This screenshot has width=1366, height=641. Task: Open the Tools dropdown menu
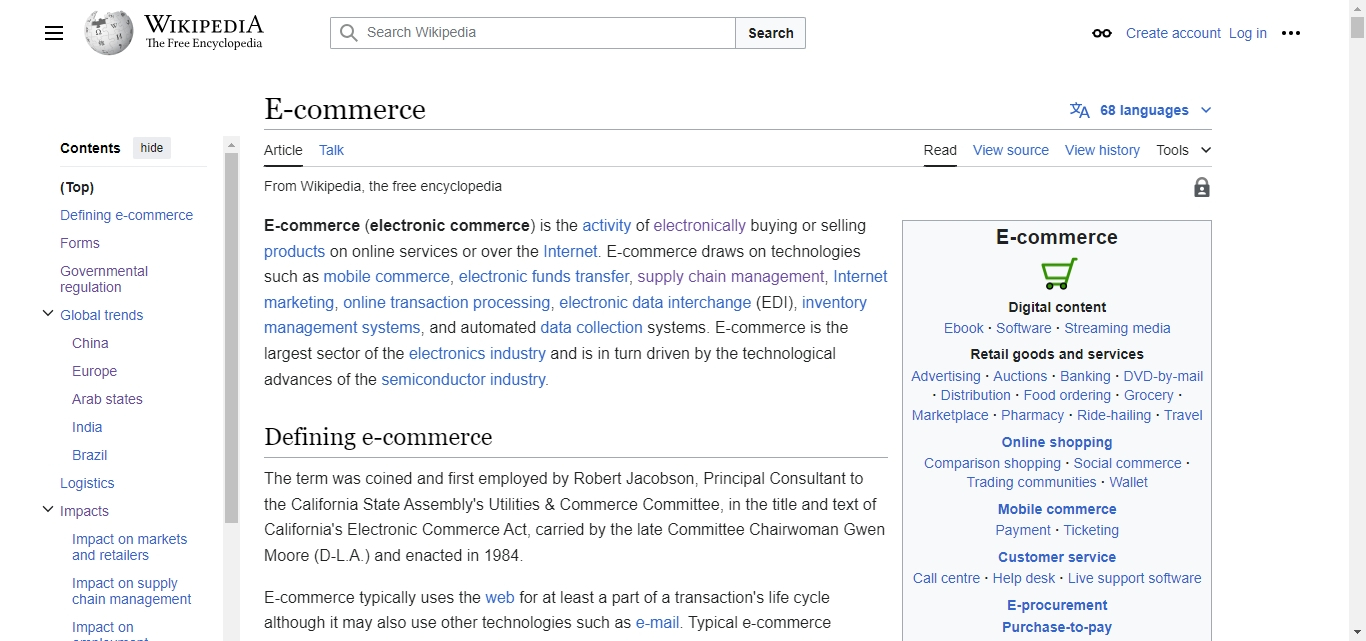1184,150
